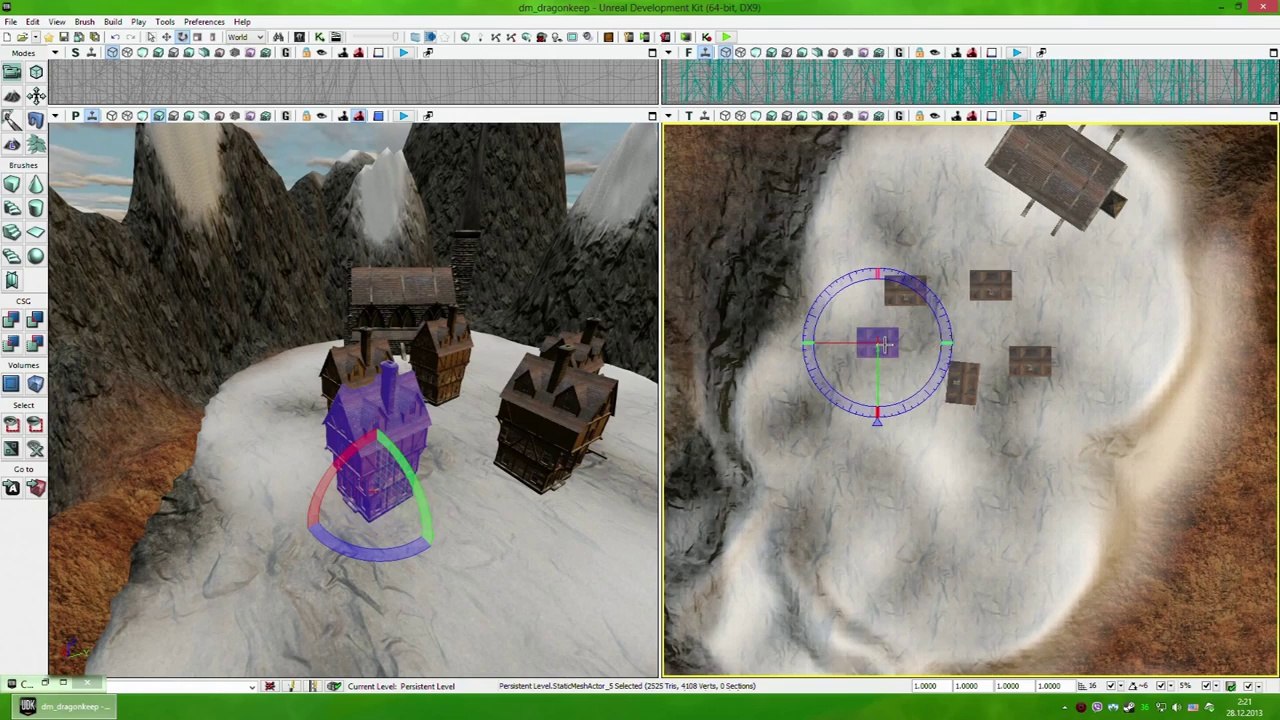Toggle Game View G in top viewport
Viewport: 1280px width, 720px height.
(898, 116)
